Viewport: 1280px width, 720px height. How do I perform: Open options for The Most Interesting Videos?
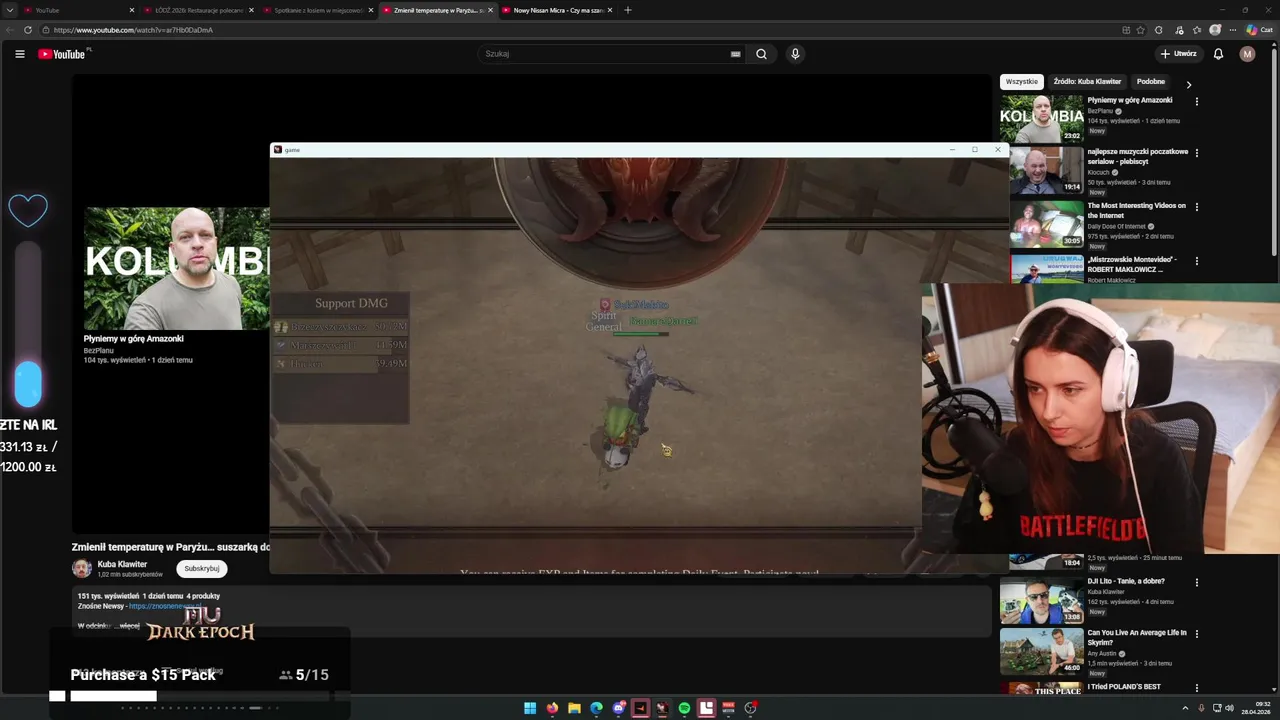(x=1196, y=207)
